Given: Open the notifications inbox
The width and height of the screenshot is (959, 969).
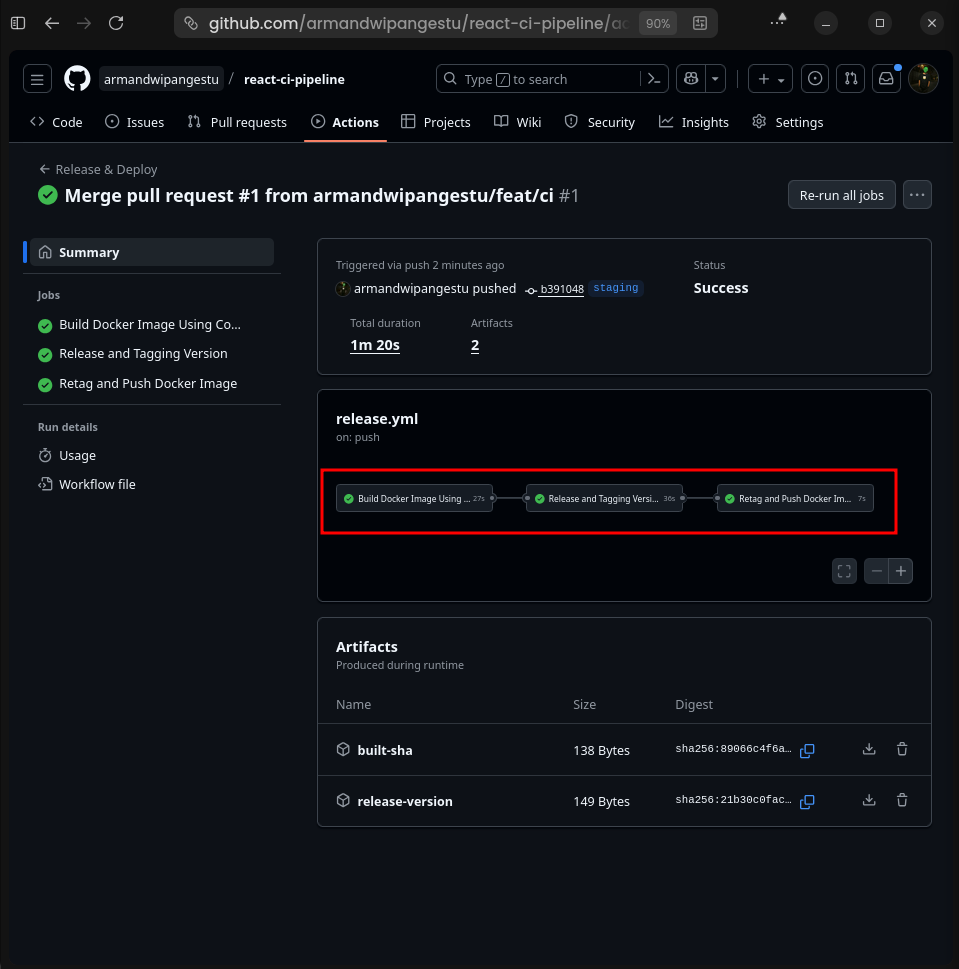Looking at the screenshot, I should tap(885, 79).
